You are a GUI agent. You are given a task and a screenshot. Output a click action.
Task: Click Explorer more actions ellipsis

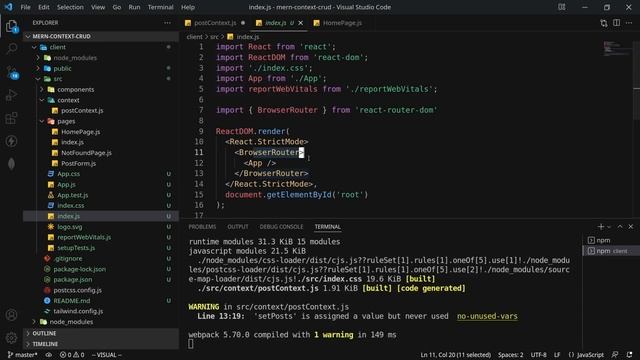(167, 23)
